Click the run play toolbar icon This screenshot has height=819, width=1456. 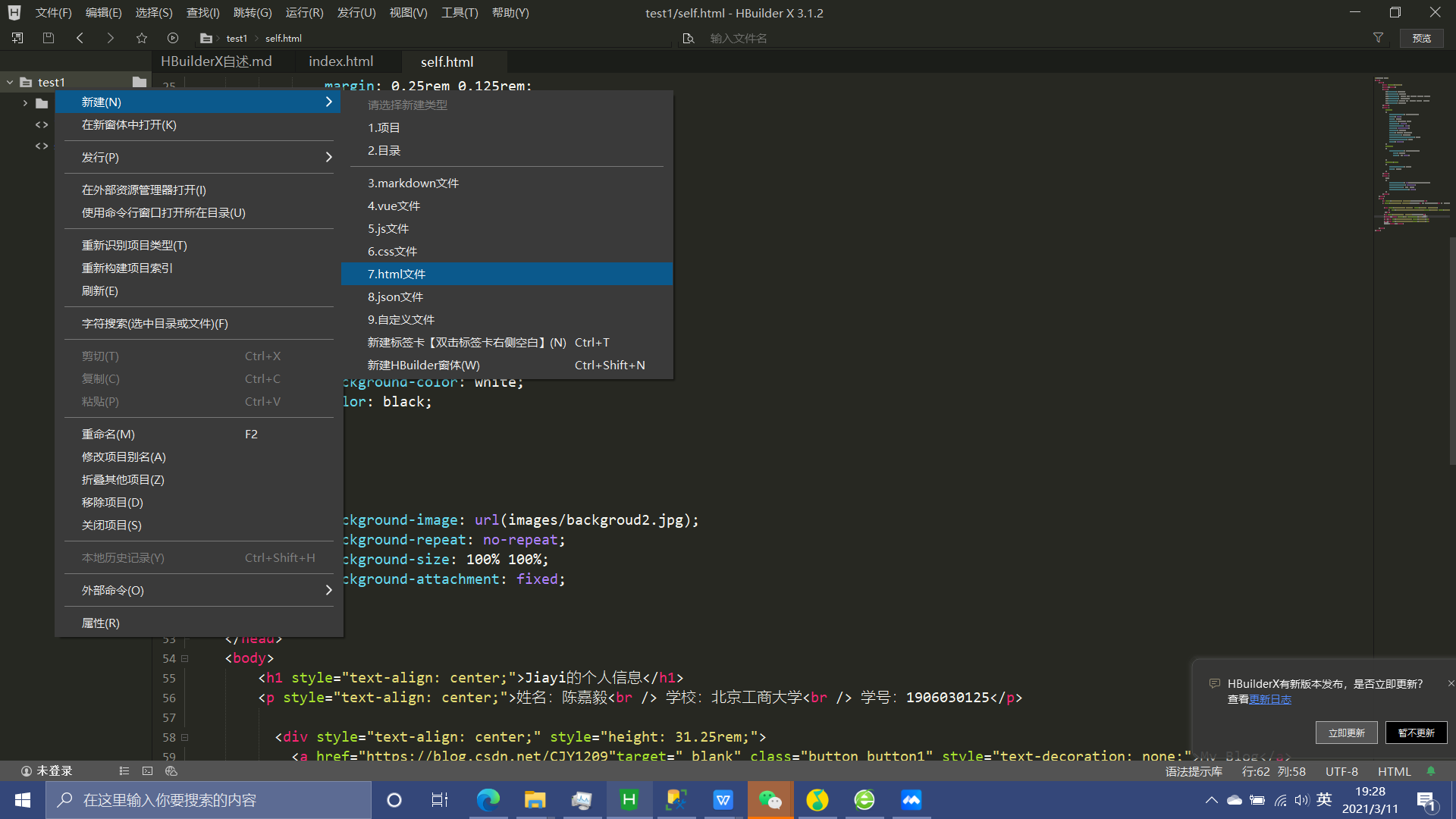173,38
